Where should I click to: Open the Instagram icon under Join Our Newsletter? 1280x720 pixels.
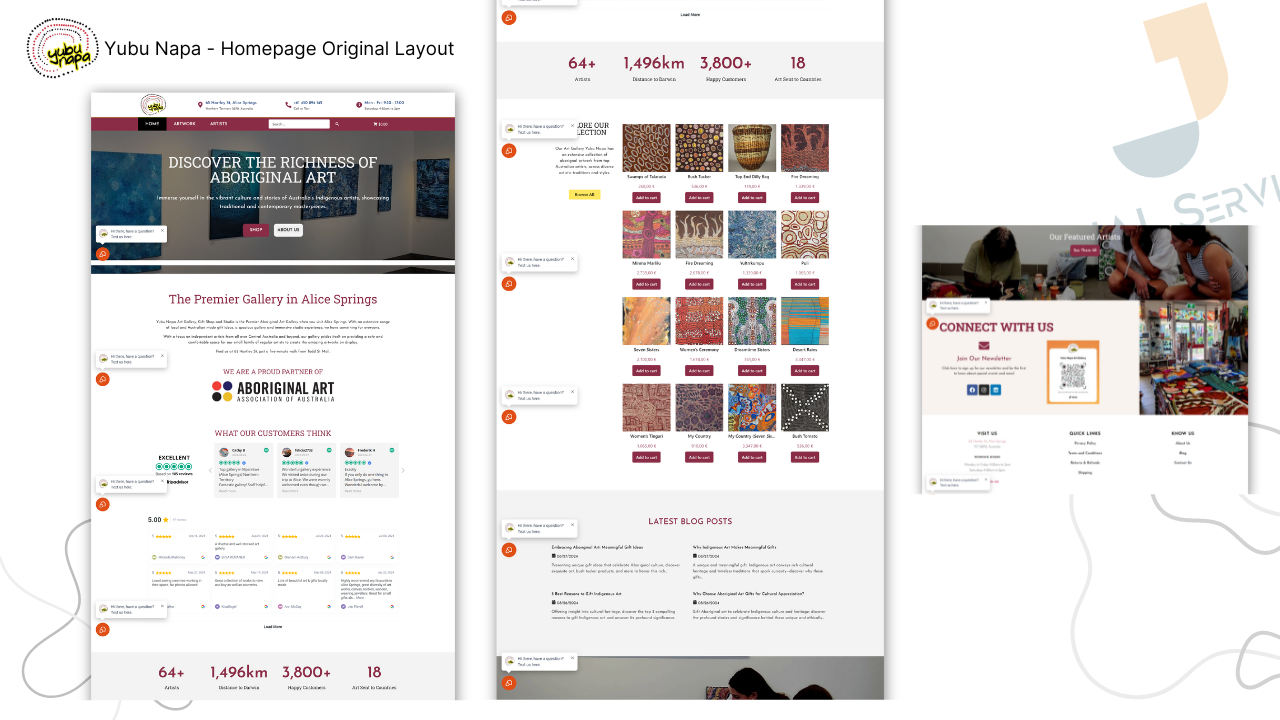point(983,390)
